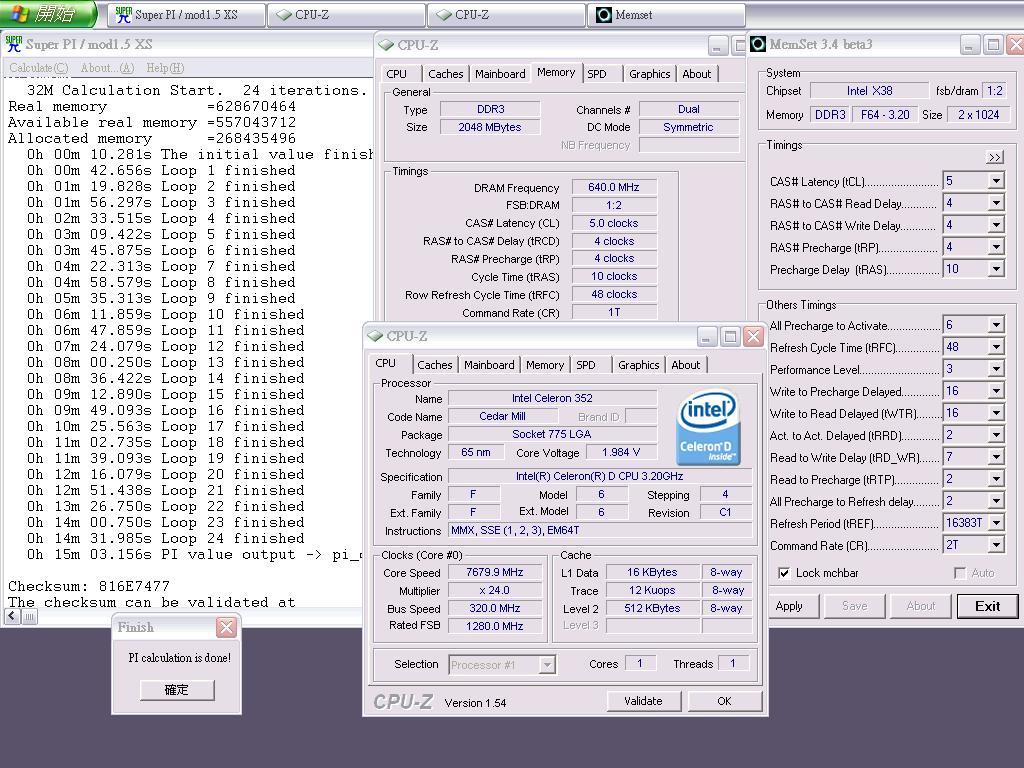
Task: Open Performance Level dropdown
Action: (x=995, y=369)
